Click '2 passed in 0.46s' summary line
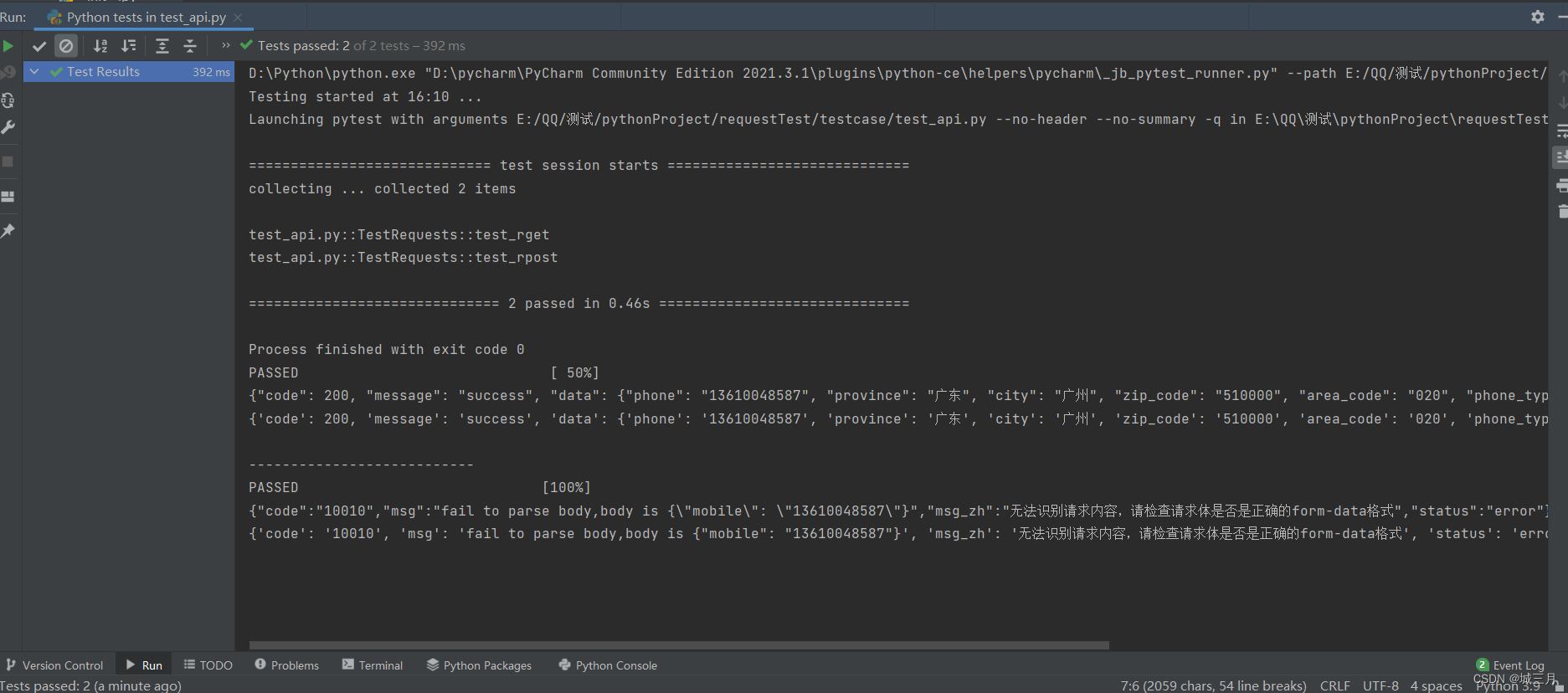 [x=578, y=304]
